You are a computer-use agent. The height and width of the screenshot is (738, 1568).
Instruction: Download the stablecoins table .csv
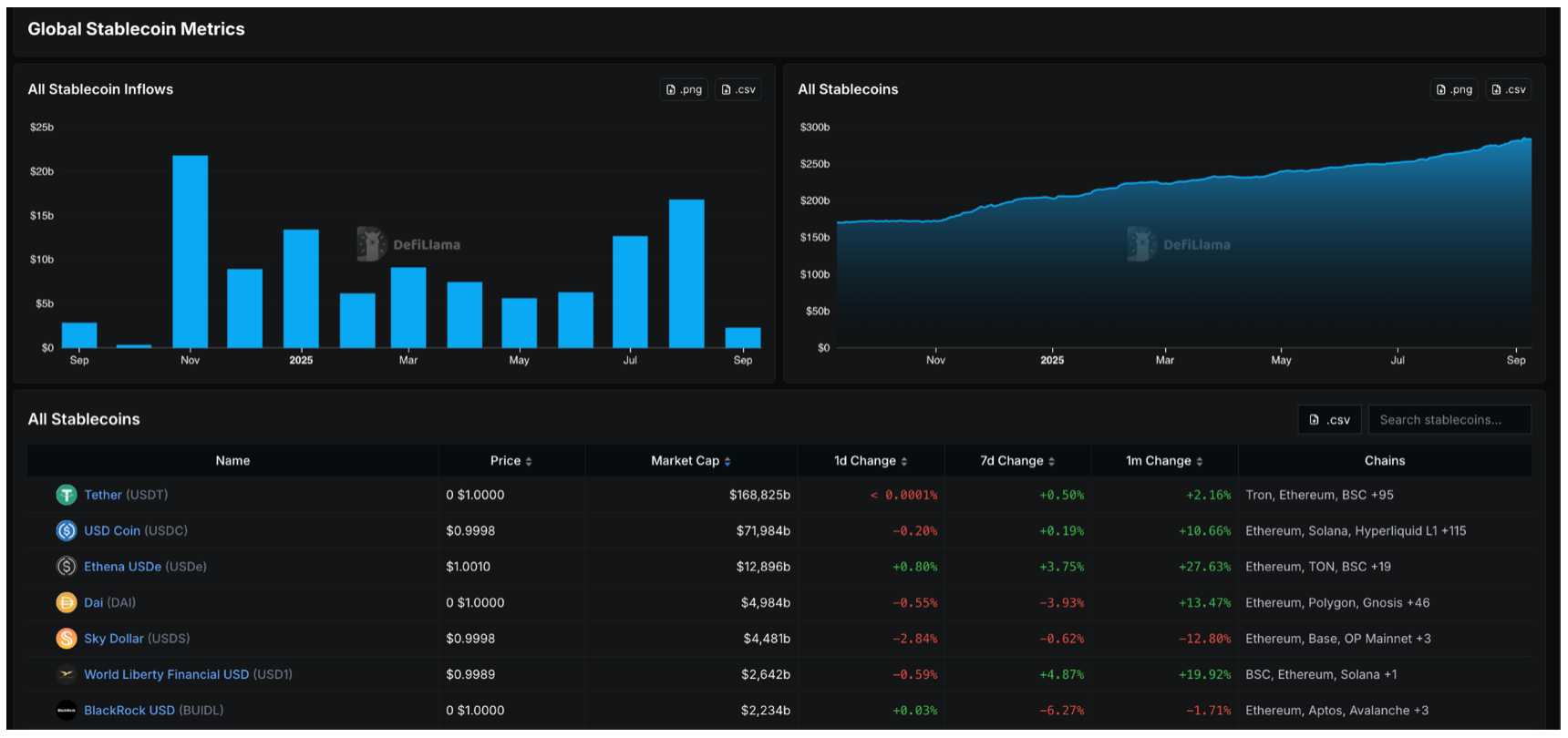click(1329, 420)
